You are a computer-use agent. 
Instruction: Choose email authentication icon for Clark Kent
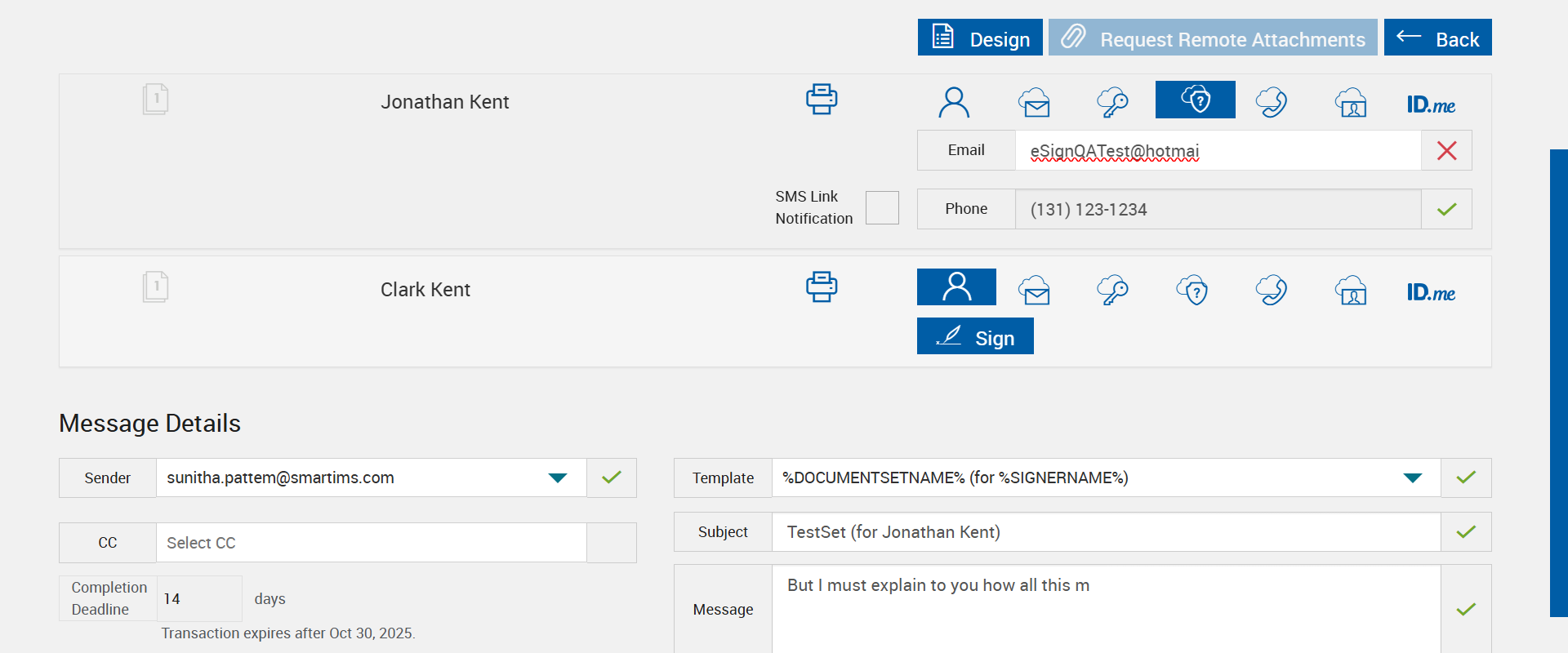[x=1034, y=290]
